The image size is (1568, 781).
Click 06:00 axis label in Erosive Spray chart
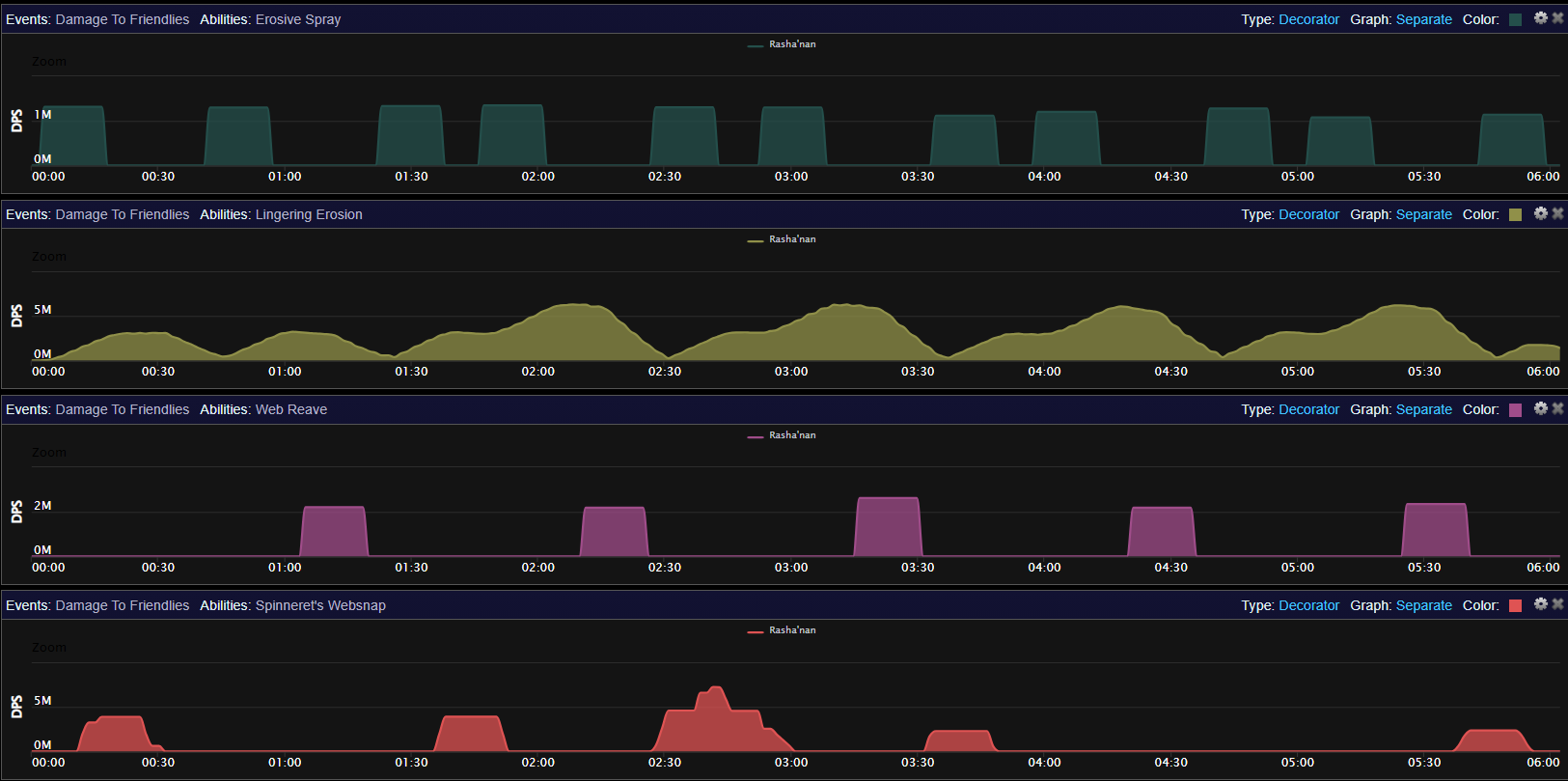[x=1543, y=177]
